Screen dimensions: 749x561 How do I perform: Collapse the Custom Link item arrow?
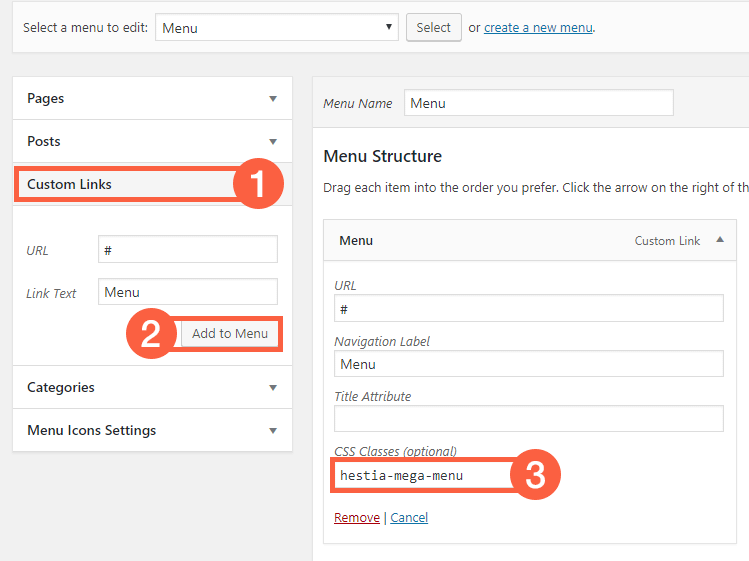pyautogui.click(x=719, y=241)
